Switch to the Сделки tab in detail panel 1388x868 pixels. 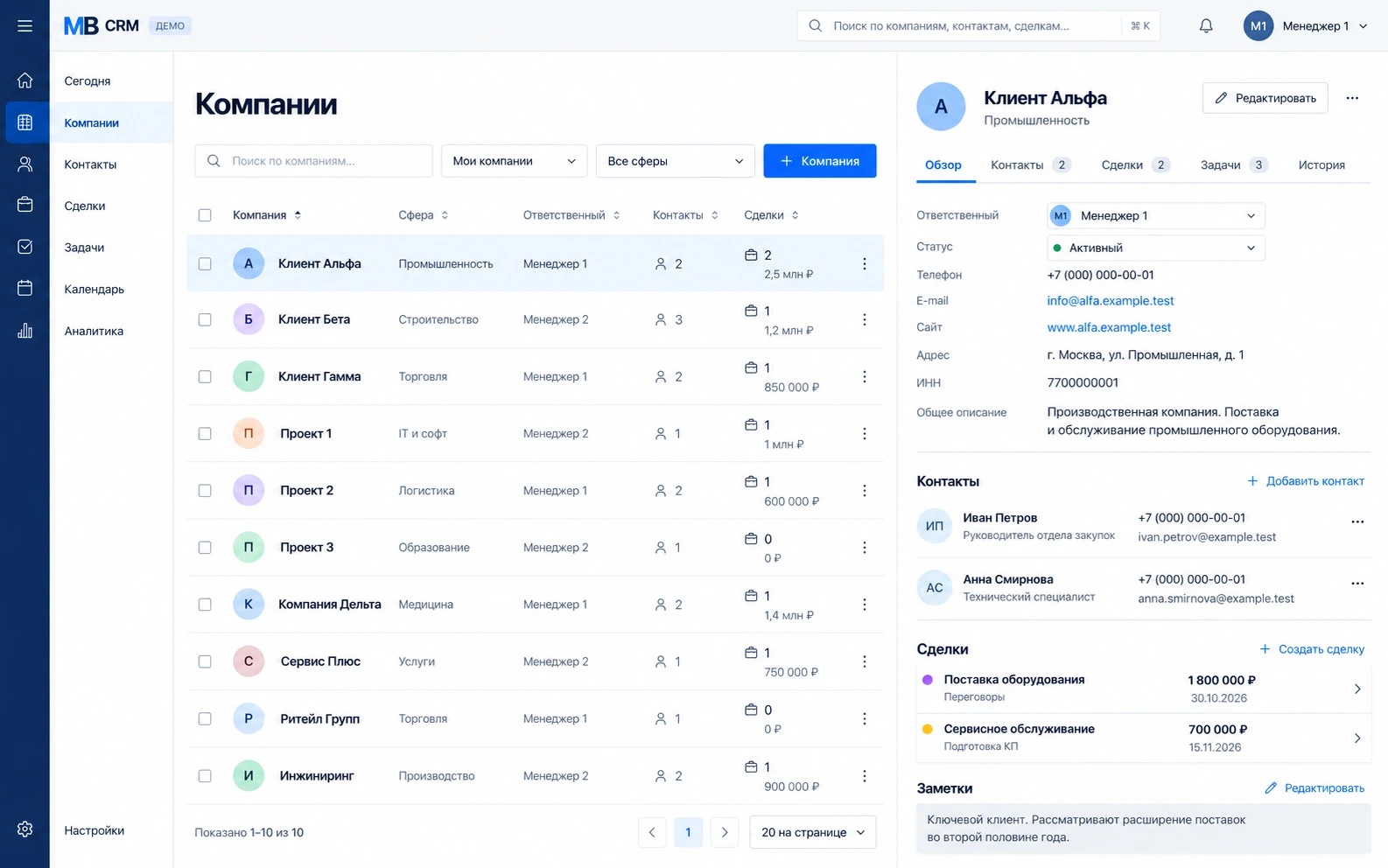coord(1135,164)
